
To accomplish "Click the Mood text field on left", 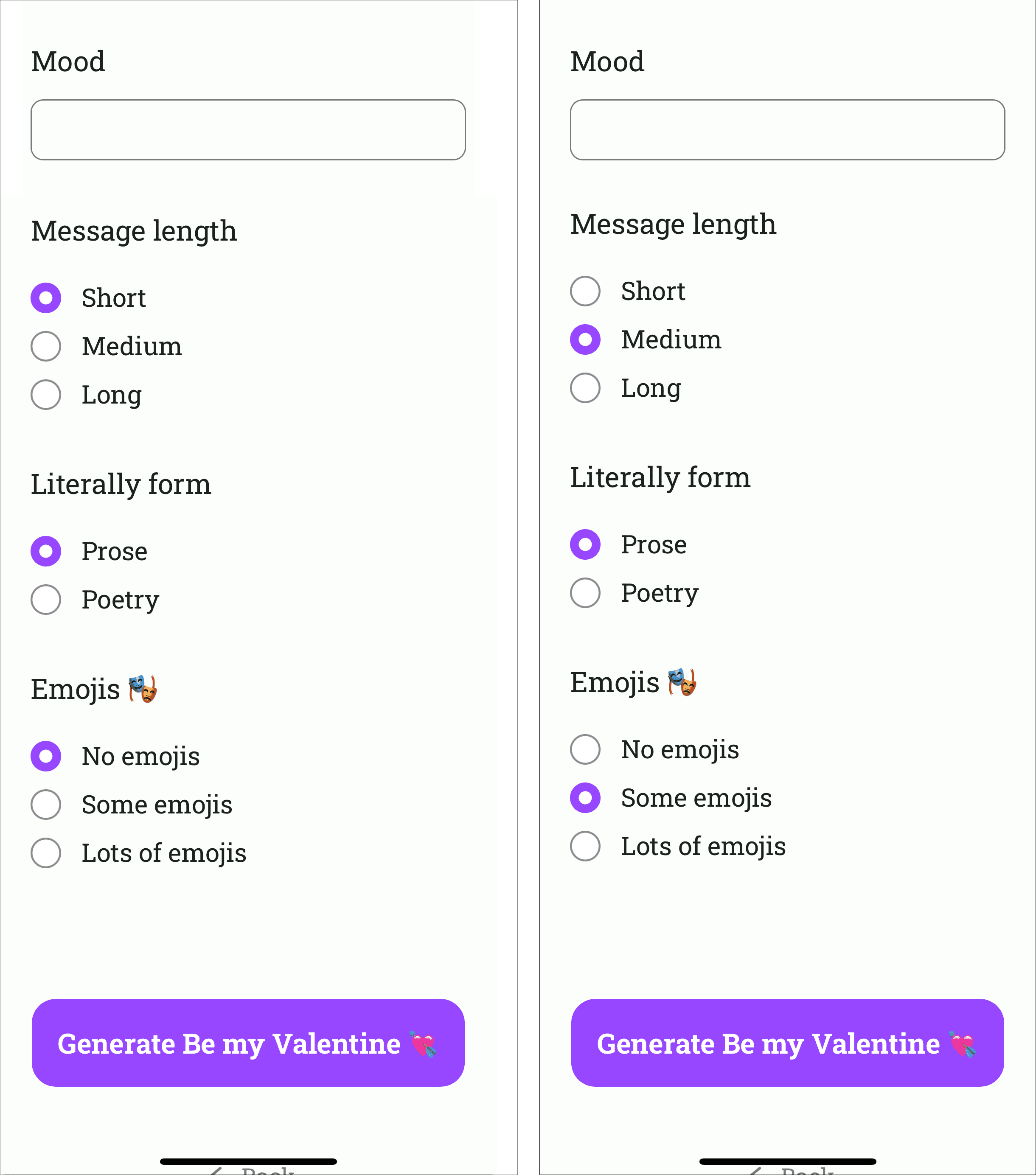I will [x=248, y=130].
